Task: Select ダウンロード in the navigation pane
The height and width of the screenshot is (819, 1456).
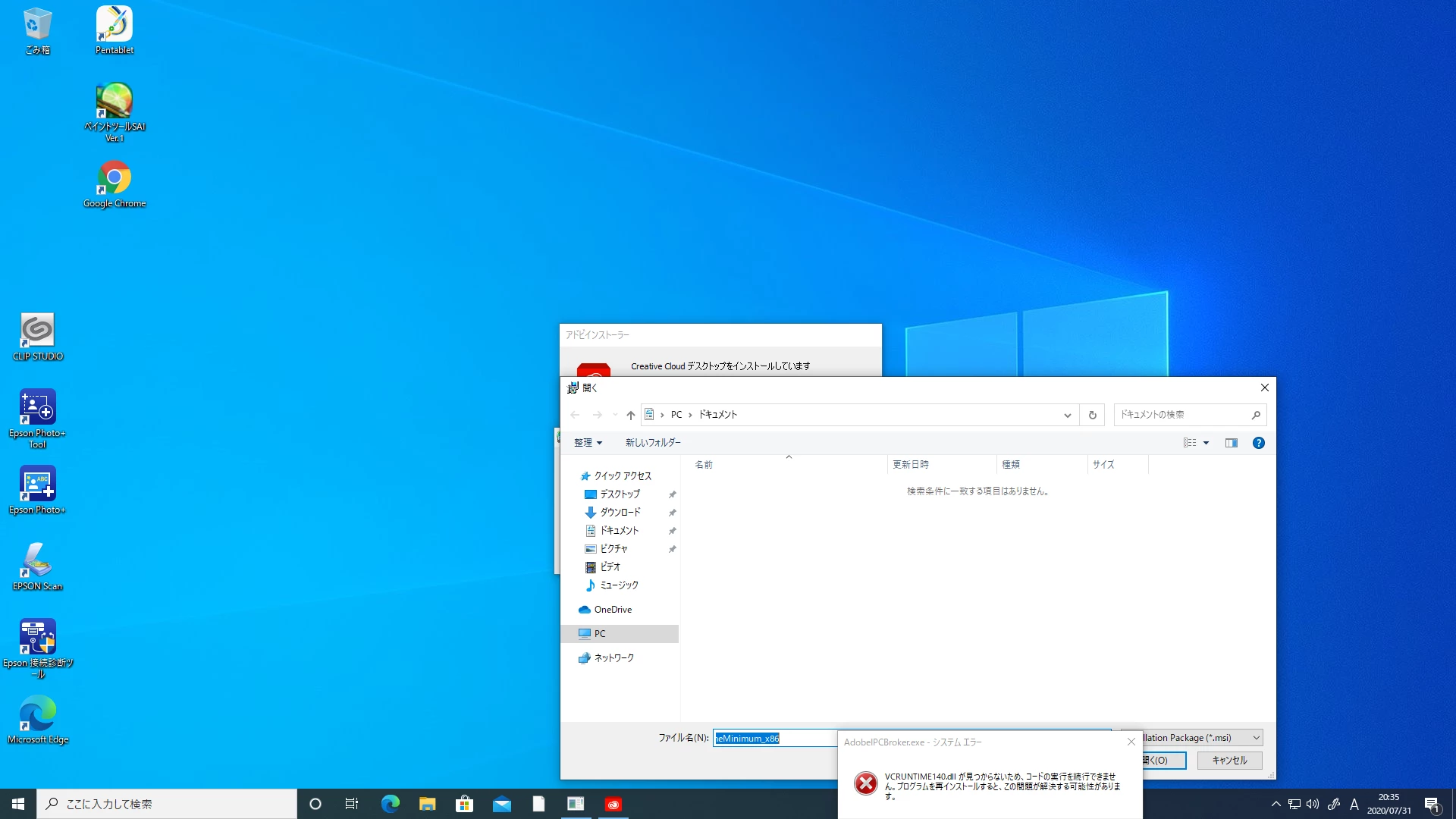Action: 620,513
